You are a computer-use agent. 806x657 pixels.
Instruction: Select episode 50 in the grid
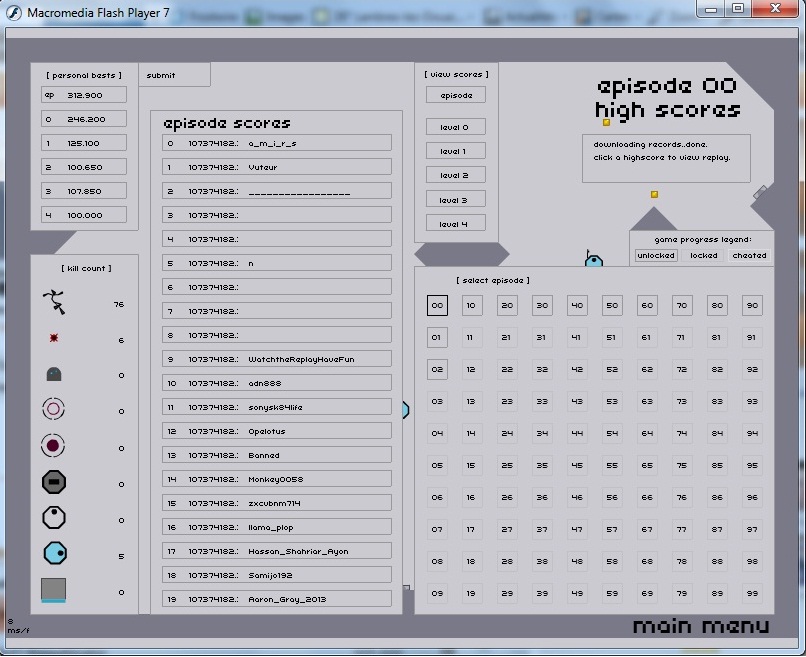pos(612,306)
